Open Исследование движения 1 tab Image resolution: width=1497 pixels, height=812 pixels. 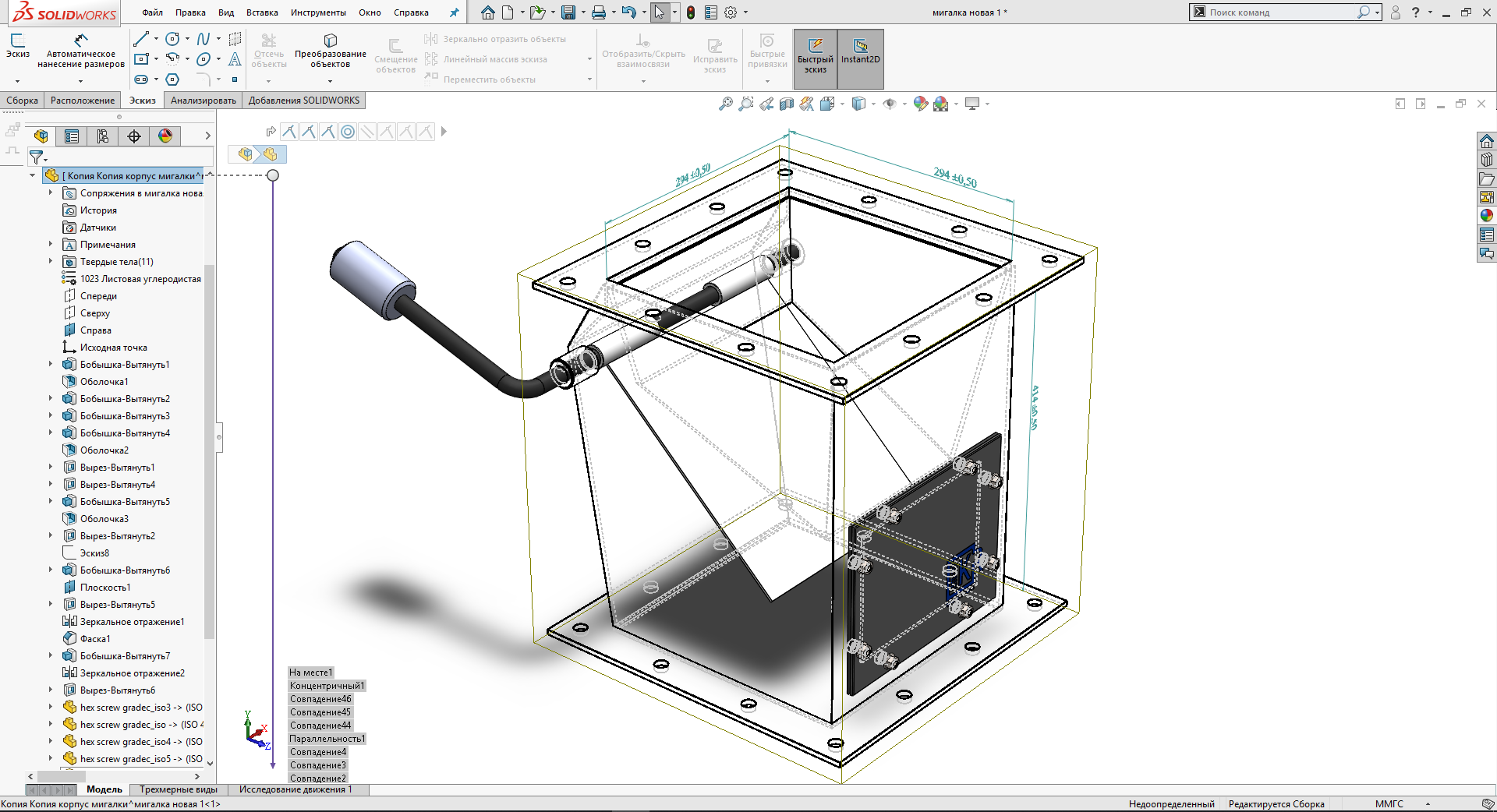point(296,789)
